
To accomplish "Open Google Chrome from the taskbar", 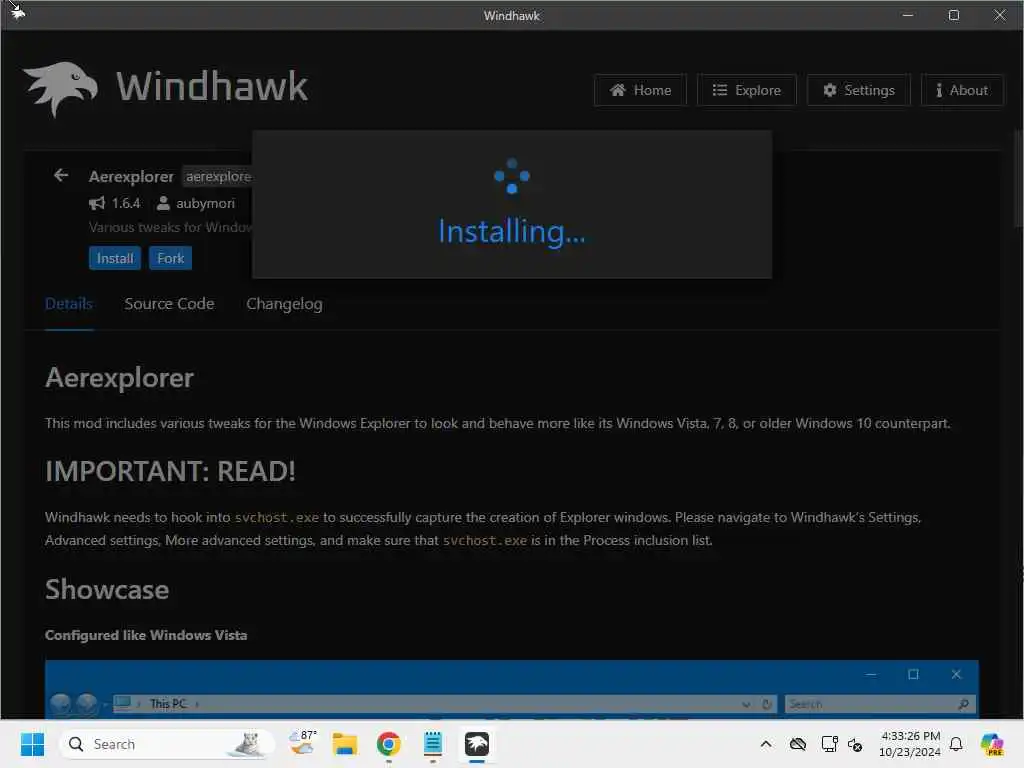I will (389, 744).
